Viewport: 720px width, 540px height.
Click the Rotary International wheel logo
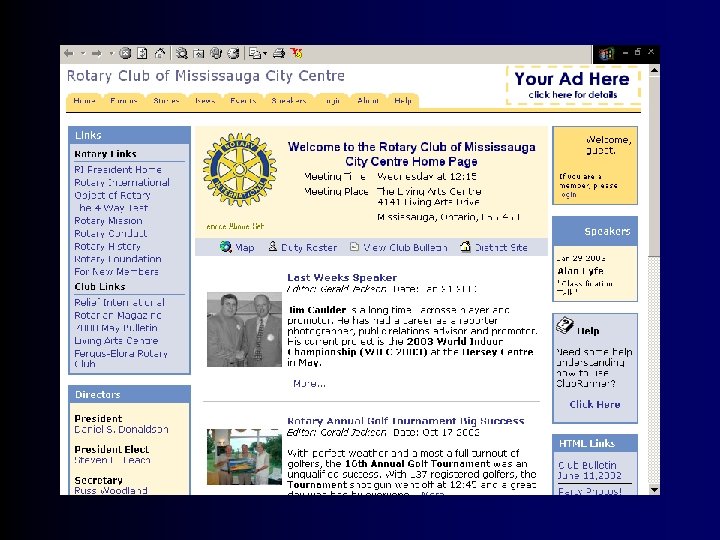click(x=240, y=169)
